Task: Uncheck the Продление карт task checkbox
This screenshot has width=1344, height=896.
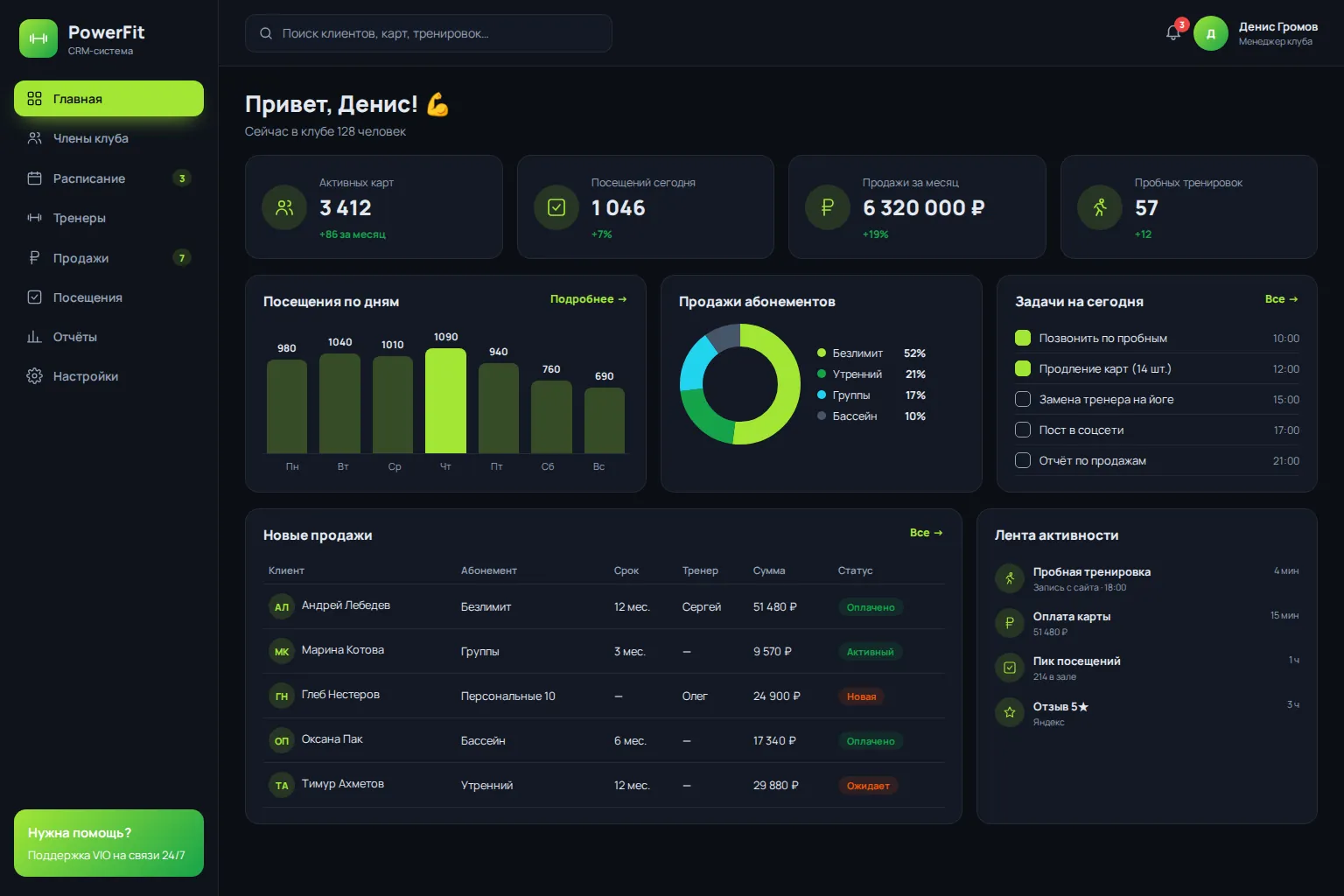Action: coord(1022,368)
